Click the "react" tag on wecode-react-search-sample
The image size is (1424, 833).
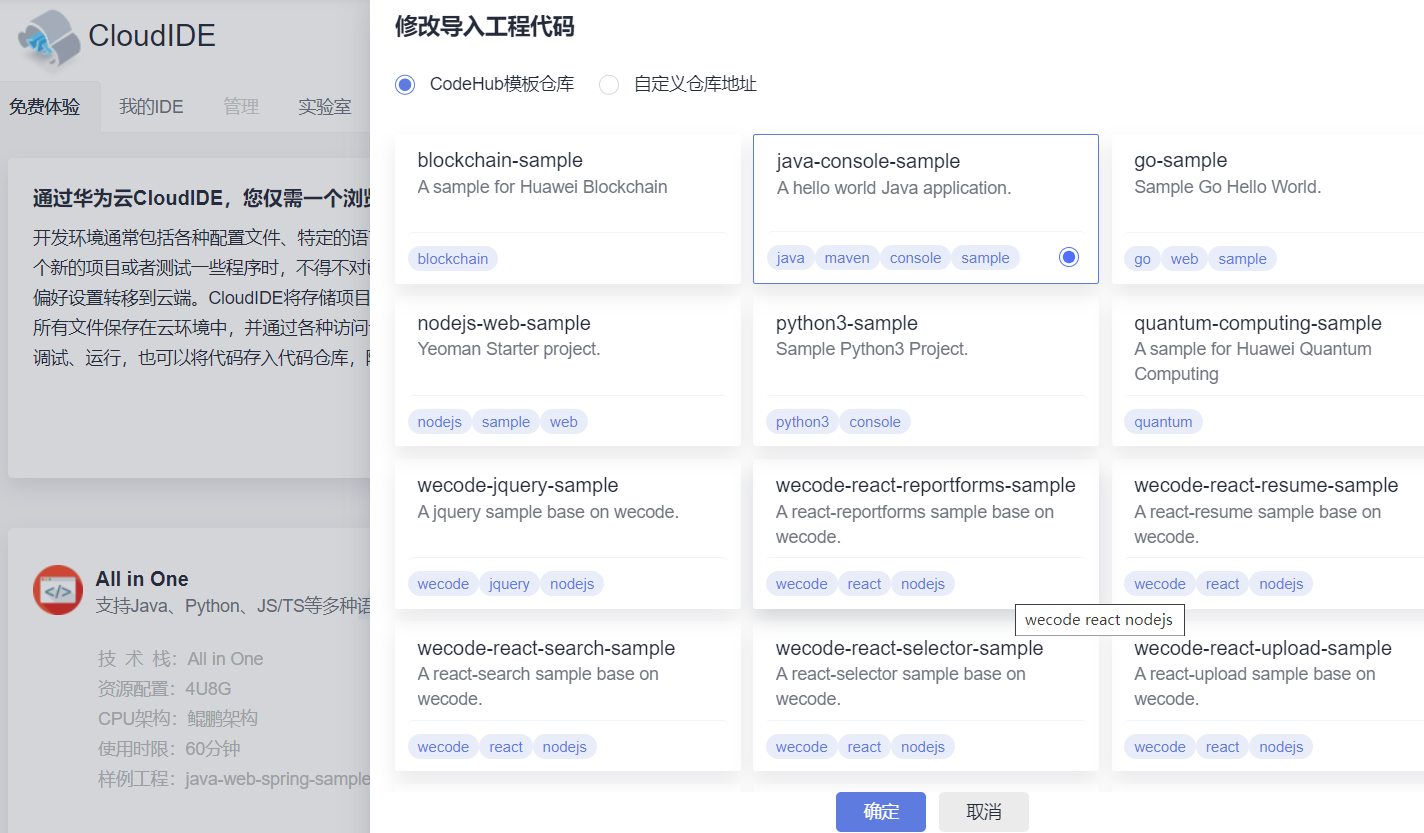pyautogui.click(x=506, y=747)
